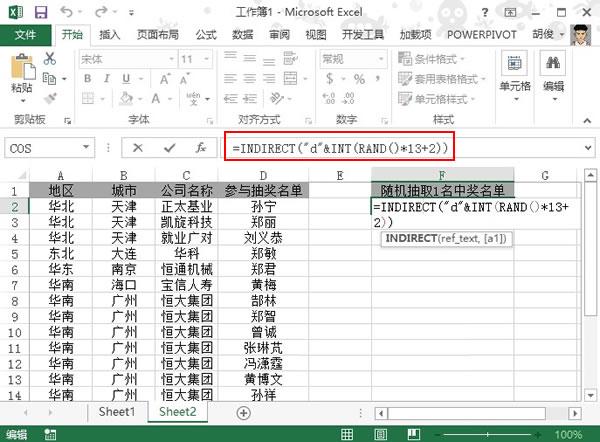
Task: Click the Copy icon in clipboard group
Action: 49,78
